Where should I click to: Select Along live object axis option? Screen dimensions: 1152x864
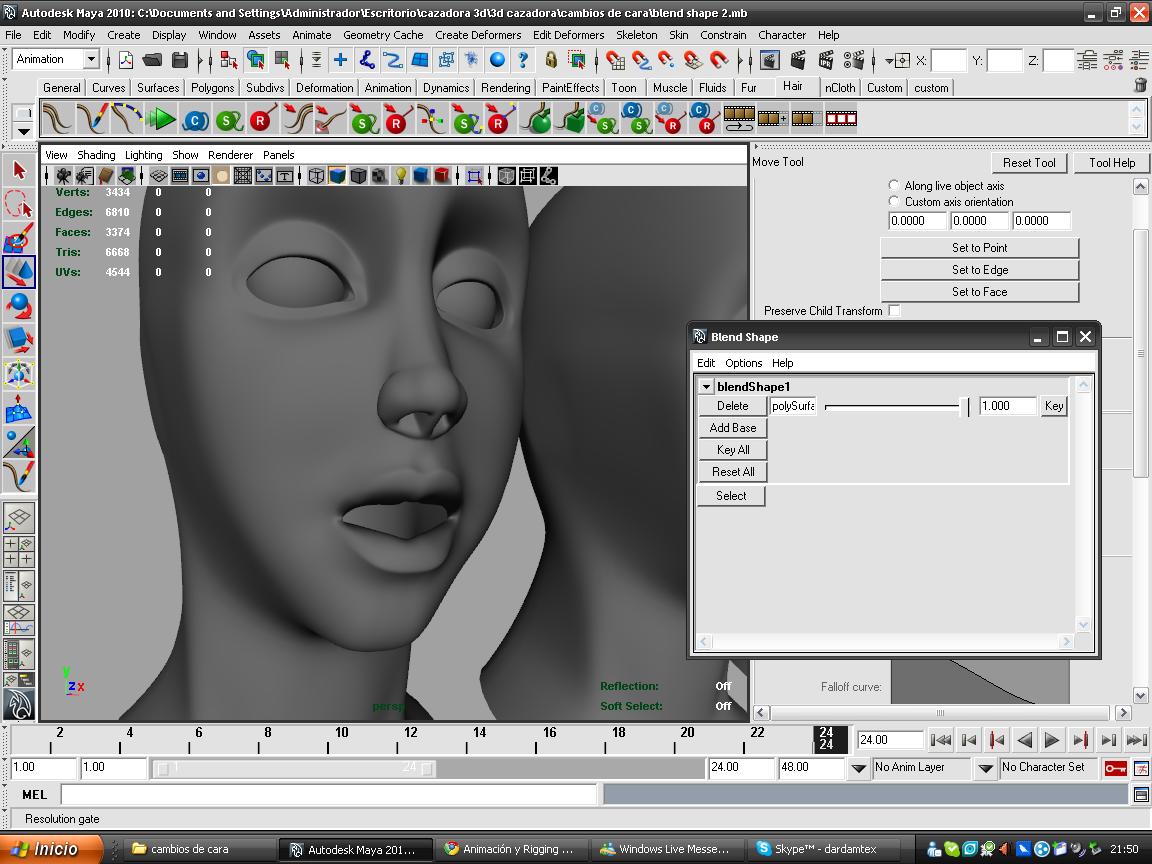(x=894, y=186)
